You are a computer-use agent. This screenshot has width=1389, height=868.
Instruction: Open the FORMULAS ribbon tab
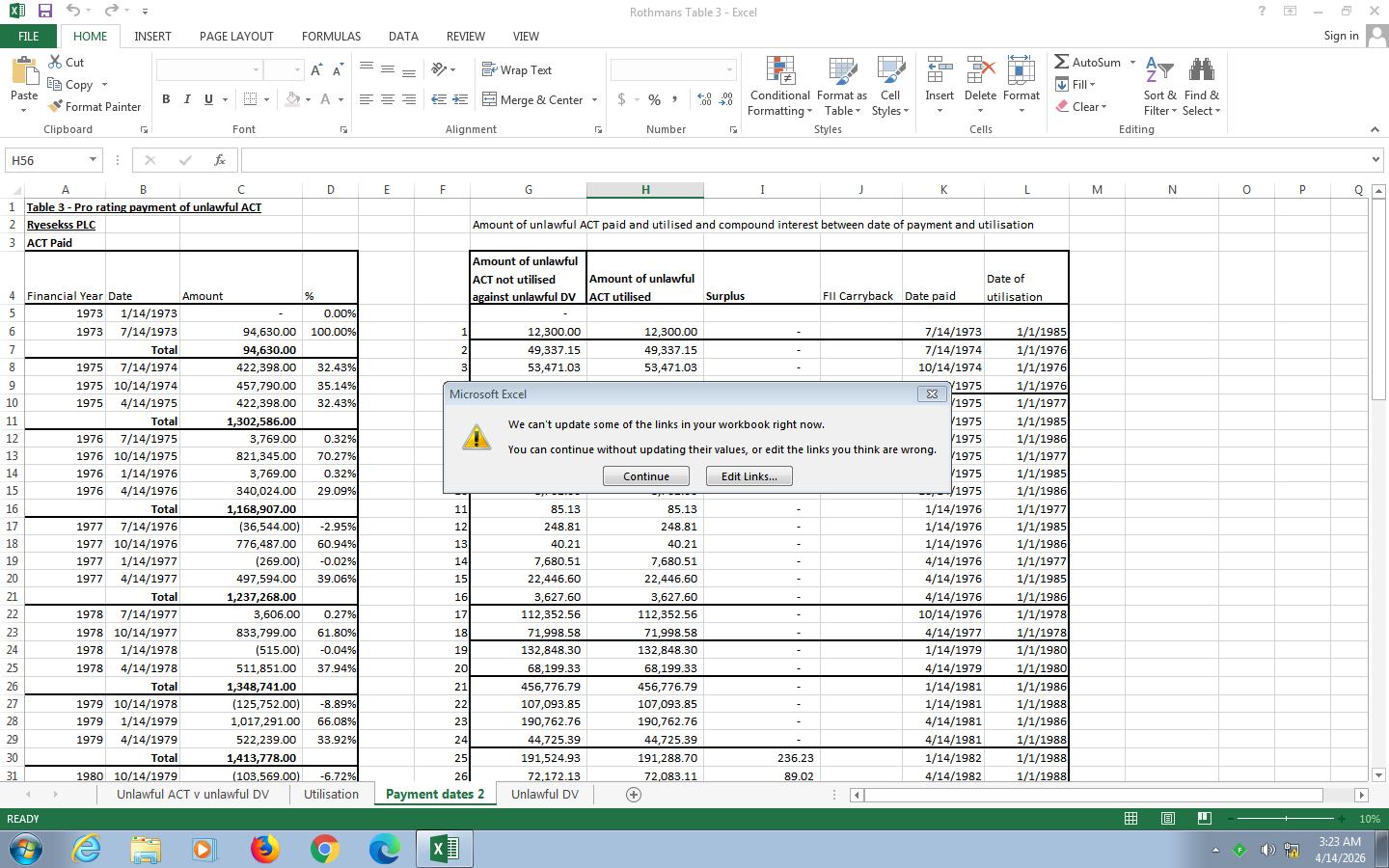[331, 36]
